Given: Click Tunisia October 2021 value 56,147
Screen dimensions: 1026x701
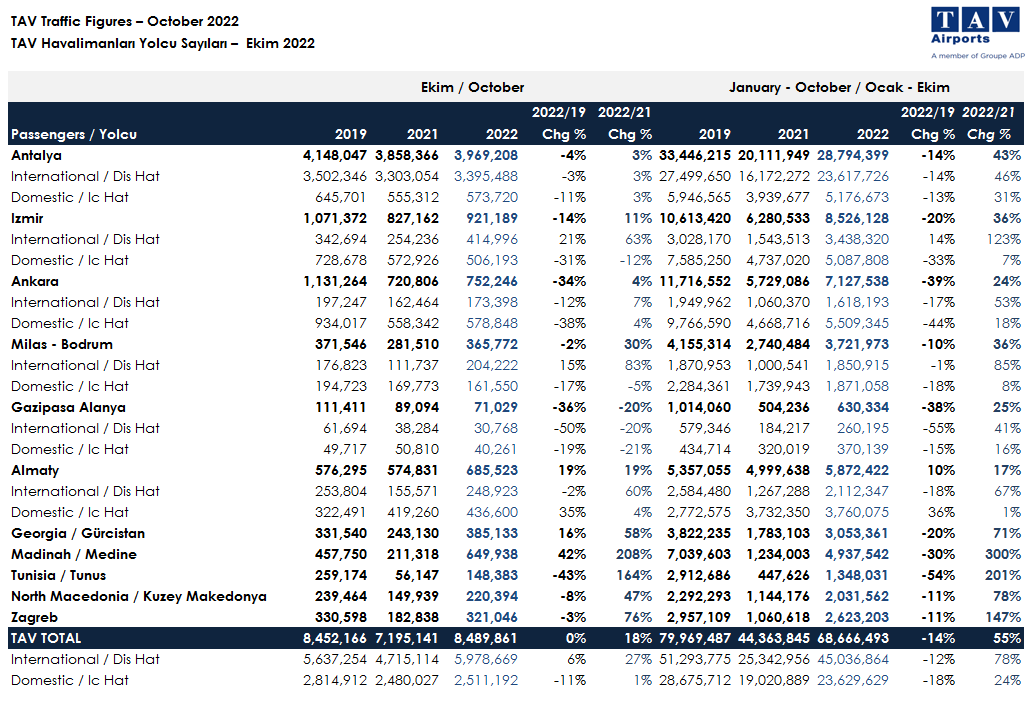Looking at the screenshot, I should tap(417, 575).
